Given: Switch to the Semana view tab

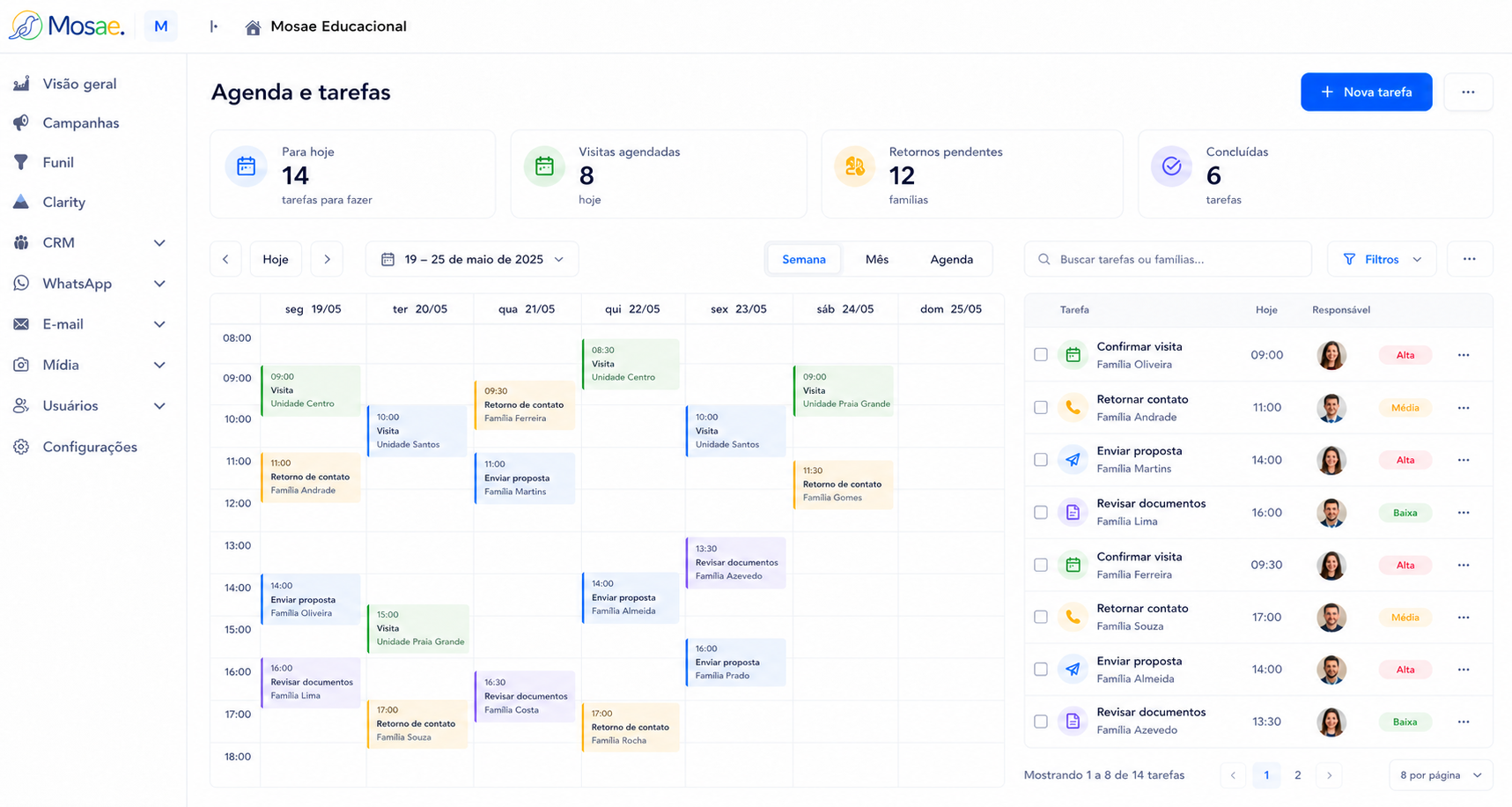Looking at the screenshot, I should point(804,259).
